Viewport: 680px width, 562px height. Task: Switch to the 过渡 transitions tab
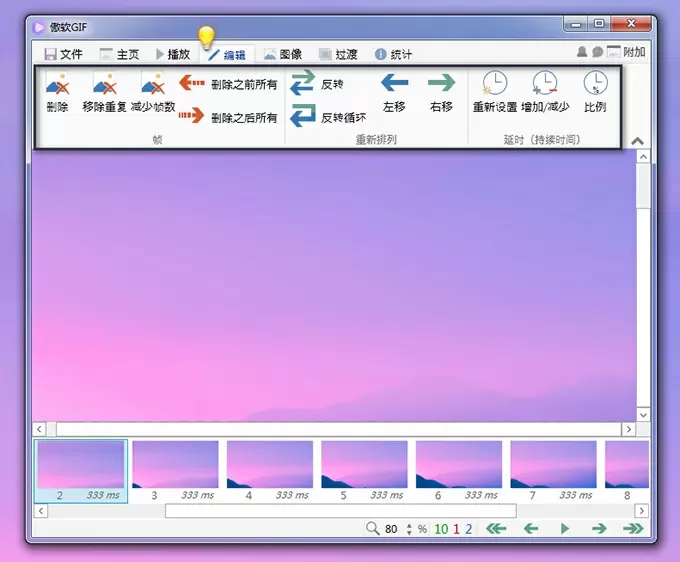tap(338, 54)
